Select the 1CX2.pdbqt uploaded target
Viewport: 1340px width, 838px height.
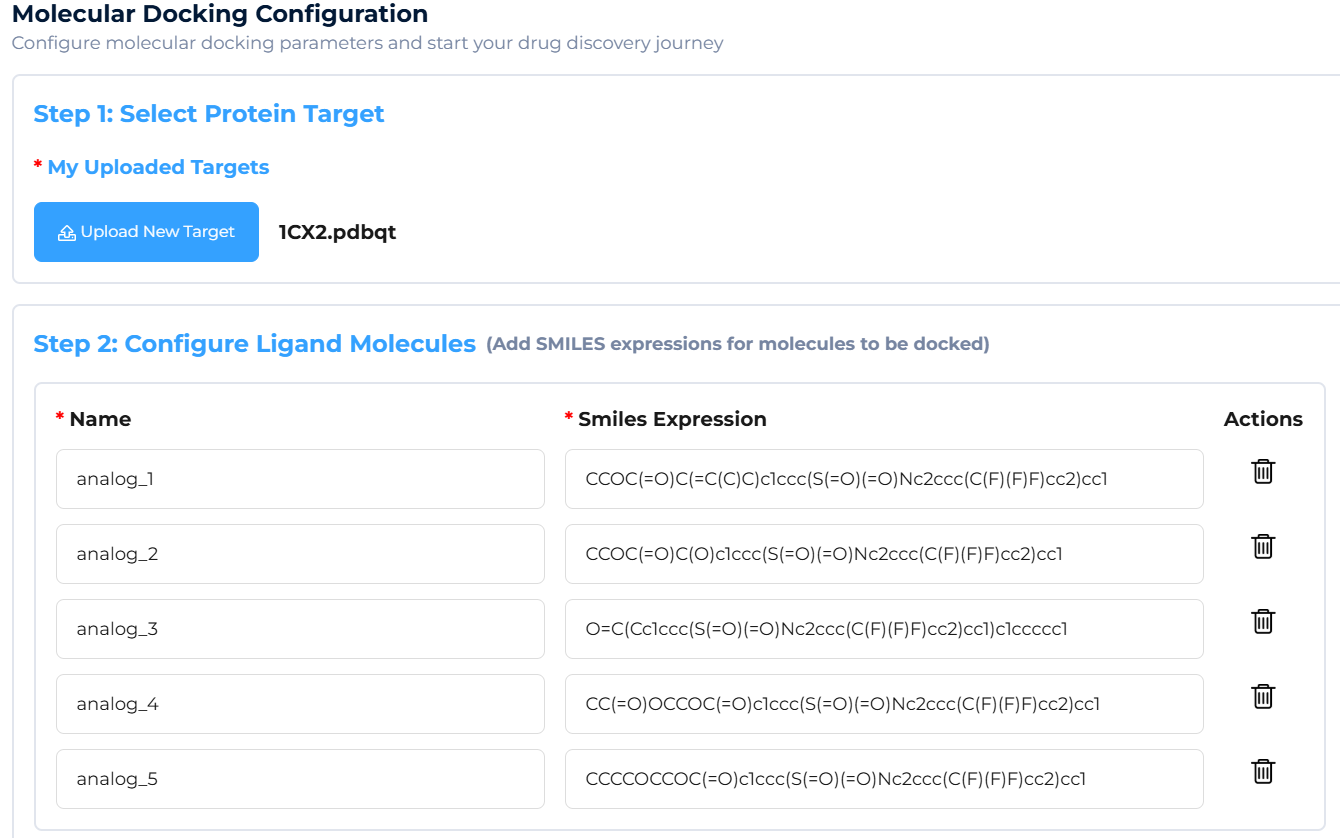[x=337, y=233]
